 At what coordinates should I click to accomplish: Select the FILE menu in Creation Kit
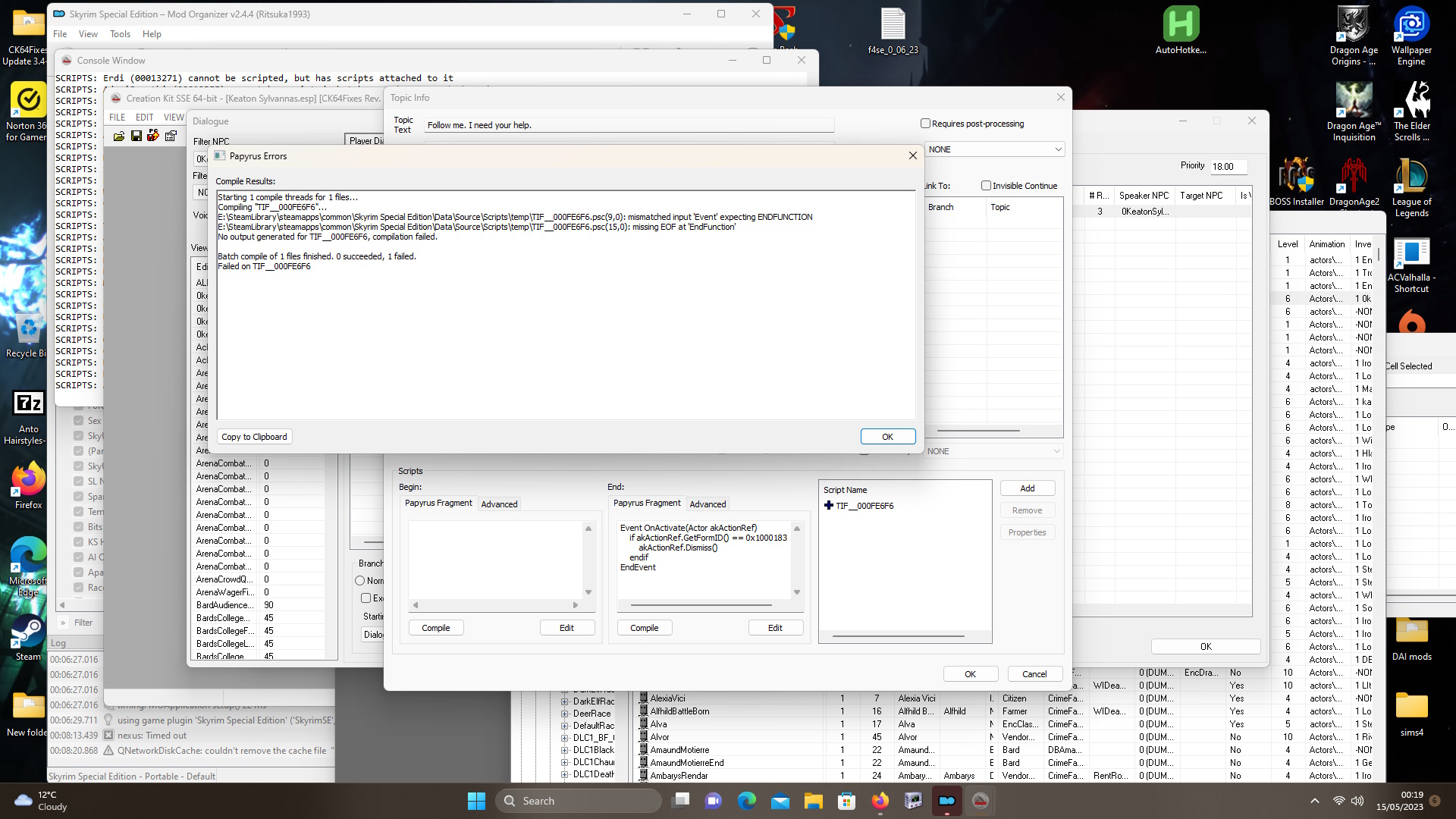117,118
